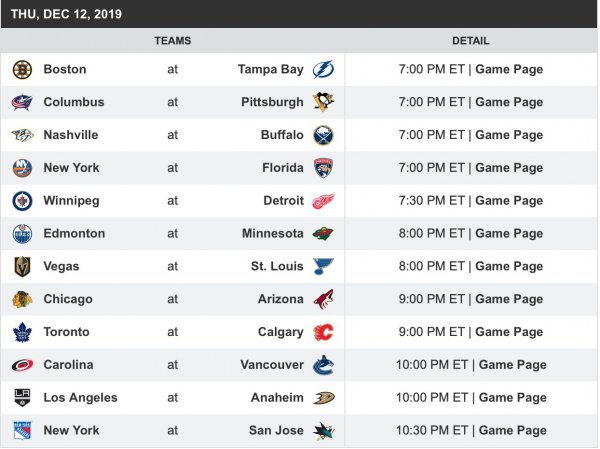Select the Anaheim Ducks logo
The image size is (600, 449).
[x=323, y=398]
